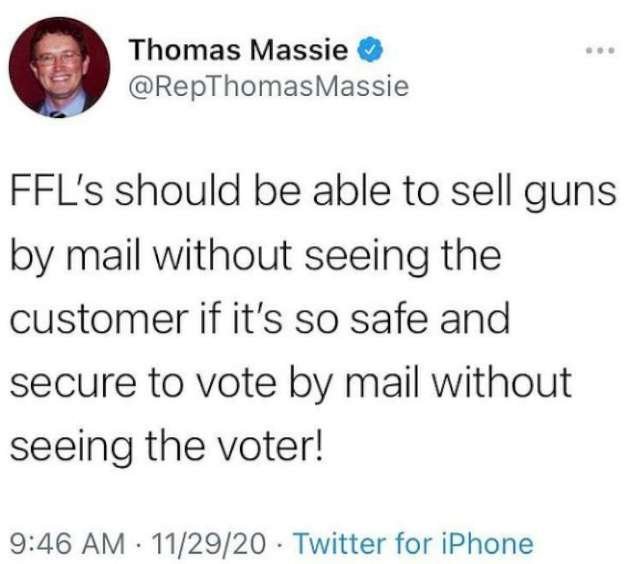Screen dimensions: 630x564
Task: Click the tweet line starting 'by mail without seeing'
Action: (x=256, y=256)
